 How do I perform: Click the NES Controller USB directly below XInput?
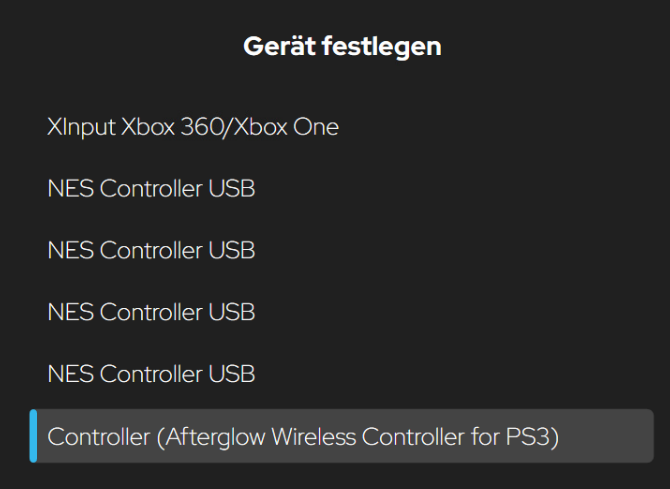point(151,188)
